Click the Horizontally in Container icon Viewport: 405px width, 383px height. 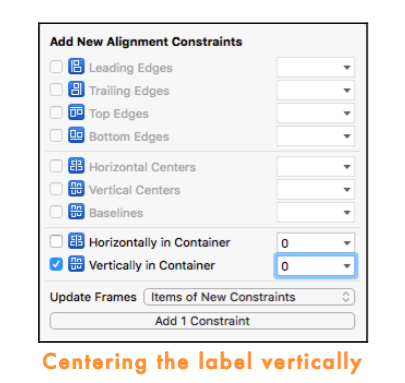click(76, 241)
